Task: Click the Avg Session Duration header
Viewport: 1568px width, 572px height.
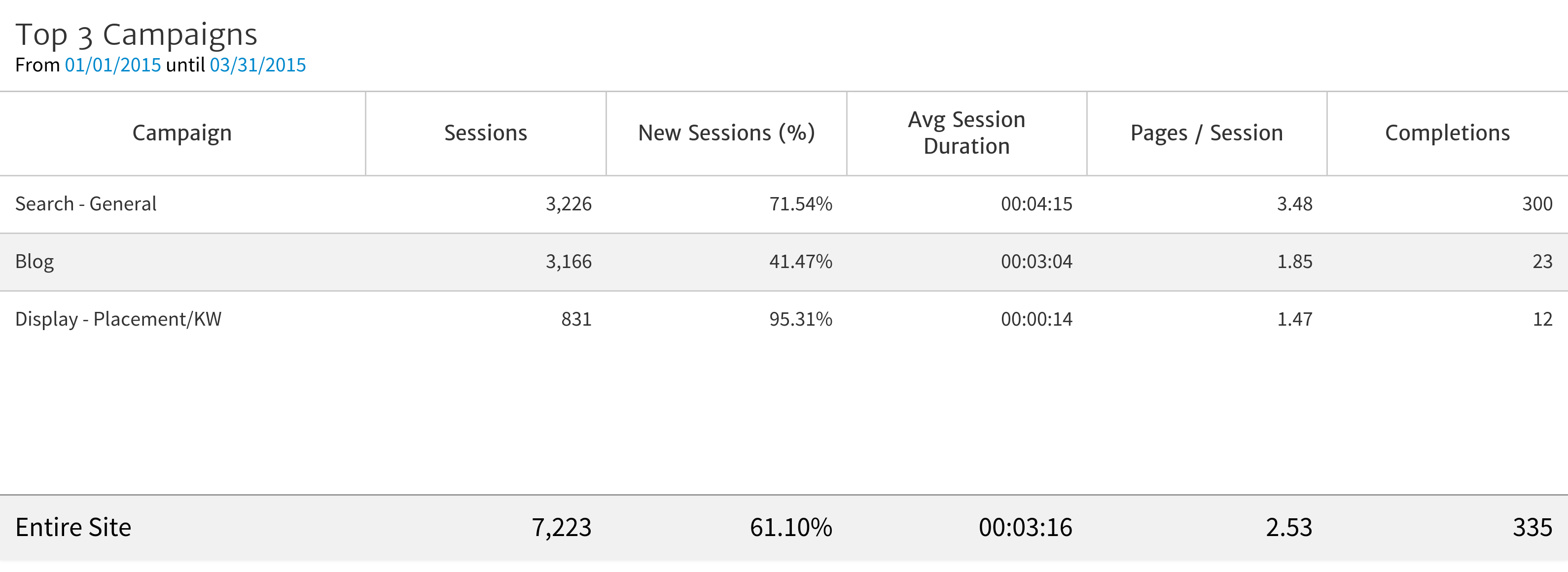Action: coord(966,133)
